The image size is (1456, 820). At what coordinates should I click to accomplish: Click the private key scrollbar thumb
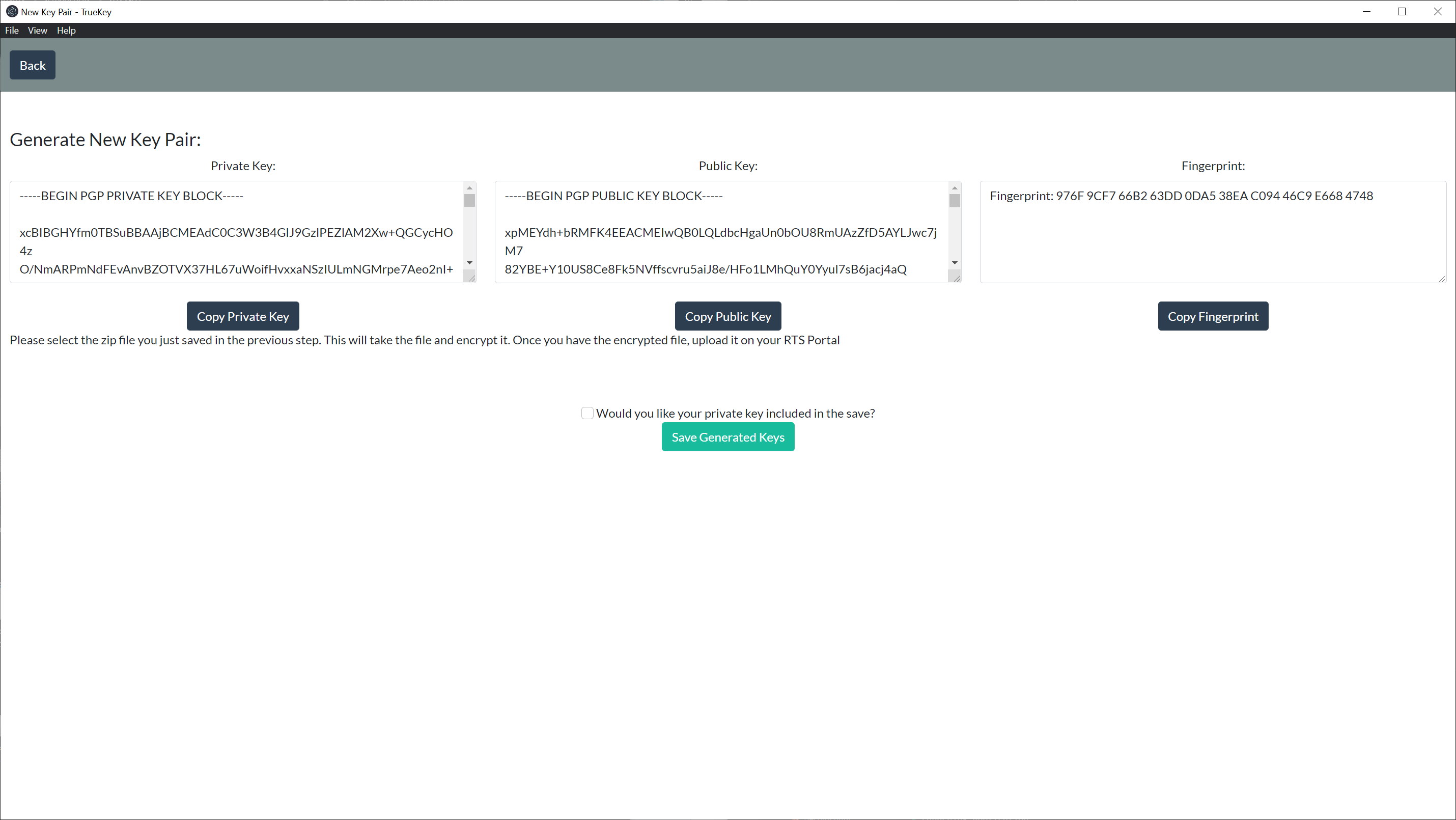[x=469, y=201]
